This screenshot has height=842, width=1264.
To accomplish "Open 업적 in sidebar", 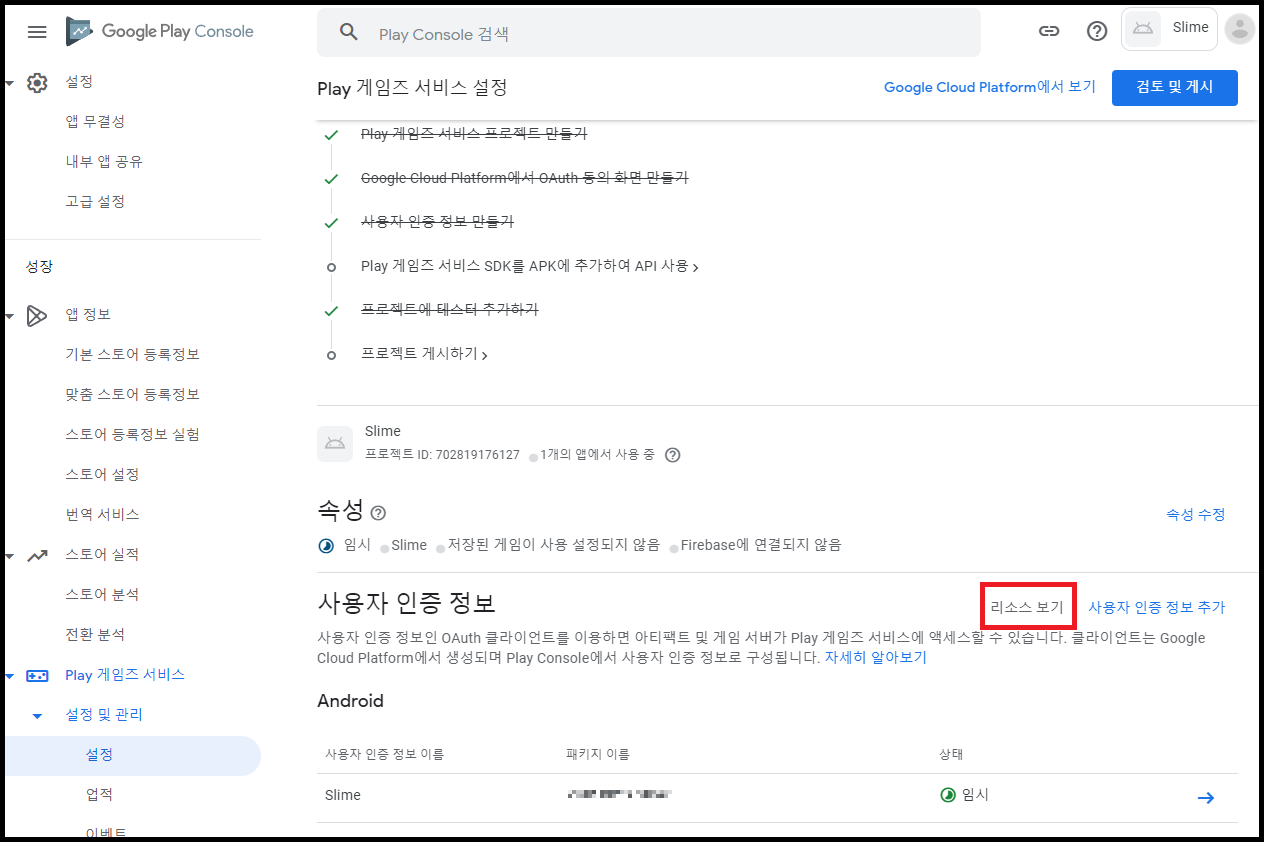I will [x=99, y=794].
